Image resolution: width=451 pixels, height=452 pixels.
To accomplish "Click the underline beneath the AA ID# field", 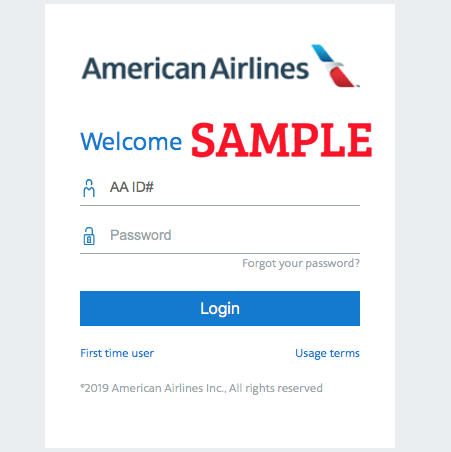I will click(x=220, y=206).
